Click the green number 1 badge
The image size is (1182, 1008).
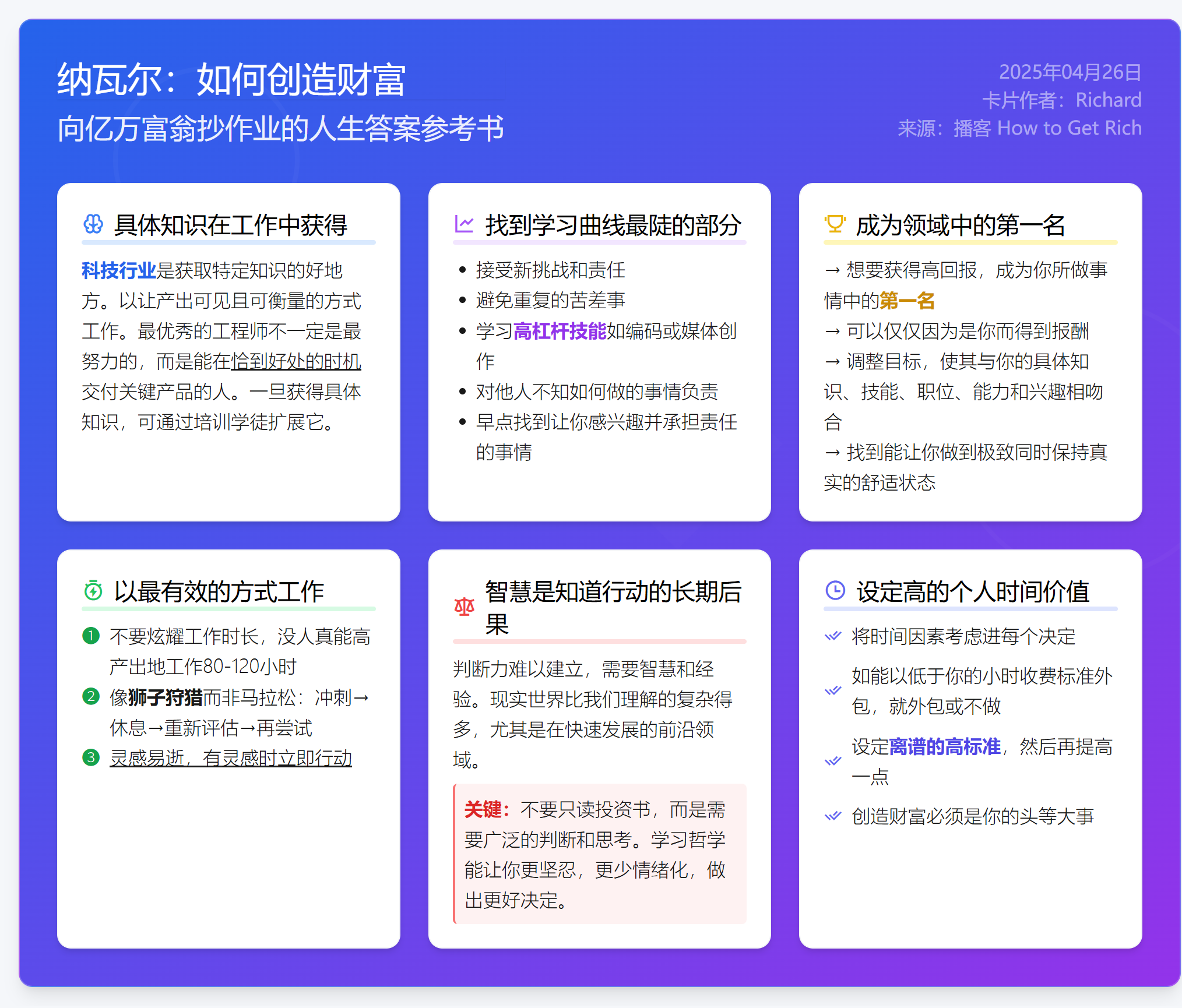point(91,636)
